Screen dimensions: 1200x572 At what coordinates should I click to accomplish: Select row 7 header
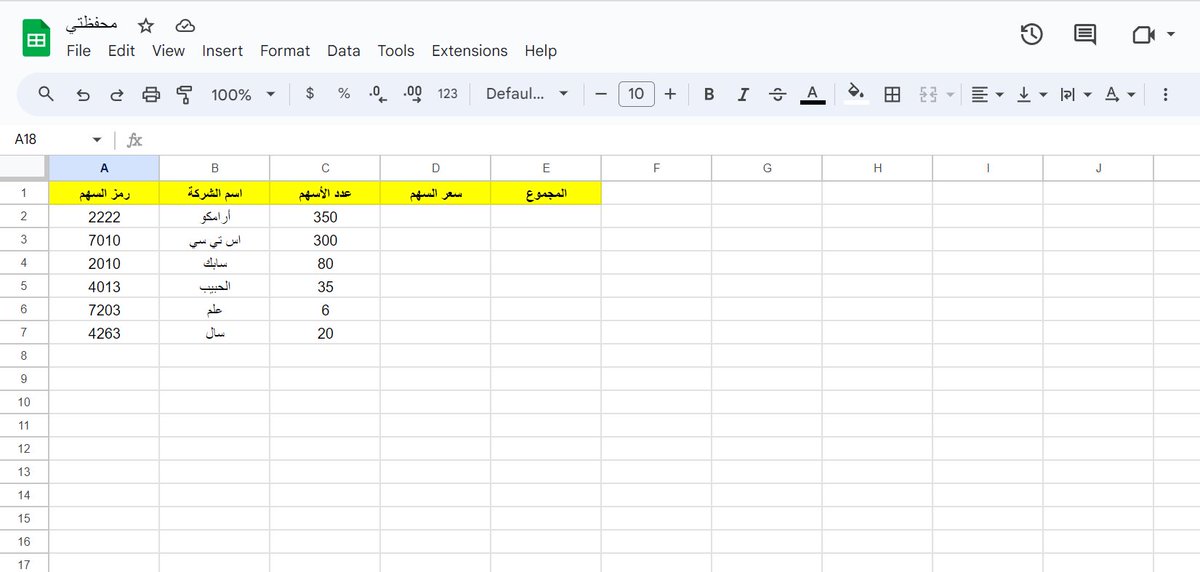coord(24,332)
